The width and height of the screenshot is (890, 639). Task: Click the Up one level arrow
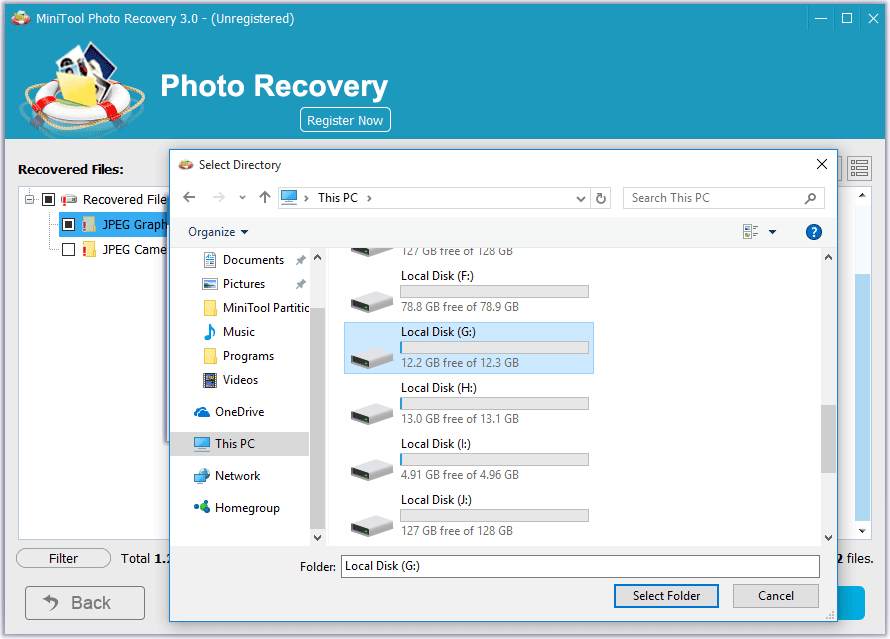point(265,197)
